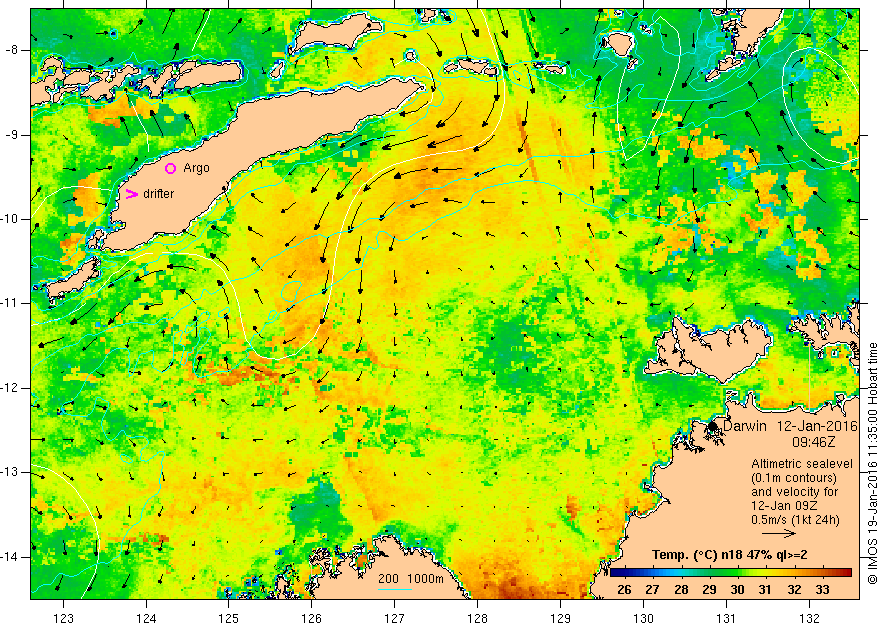Click the latitude axis label '-12'

click(x=10, y=388)
